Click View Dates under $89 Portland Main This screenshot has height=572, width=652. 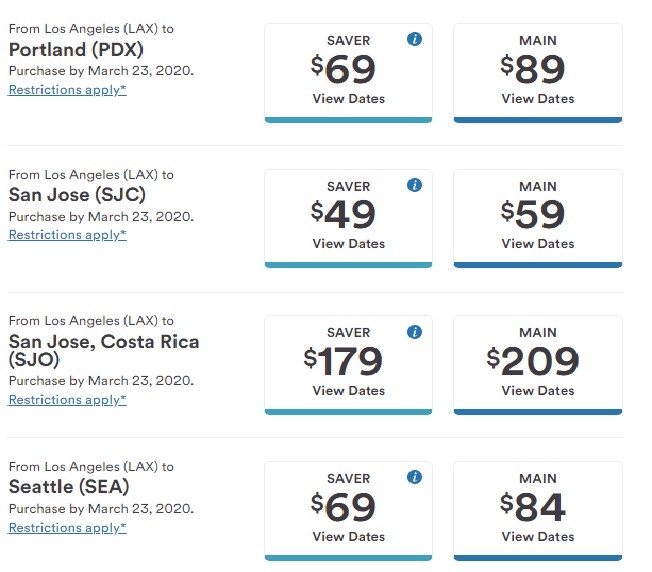[538, 99]
